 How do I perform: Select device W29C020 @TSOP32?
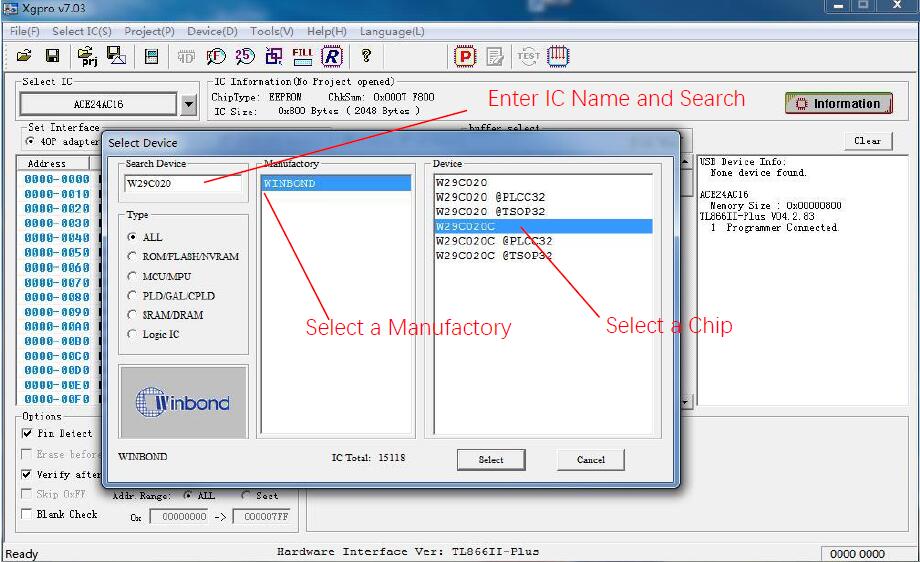[490, 211]
